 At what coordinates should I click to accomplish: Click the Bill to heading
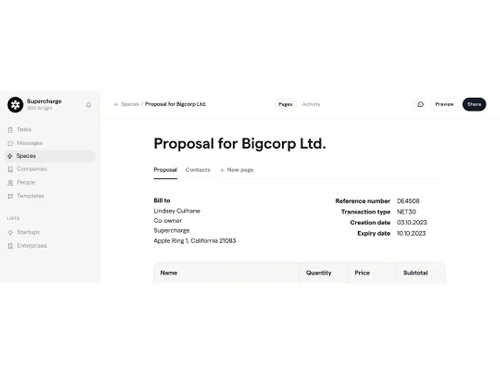click(x=162, y=201)
